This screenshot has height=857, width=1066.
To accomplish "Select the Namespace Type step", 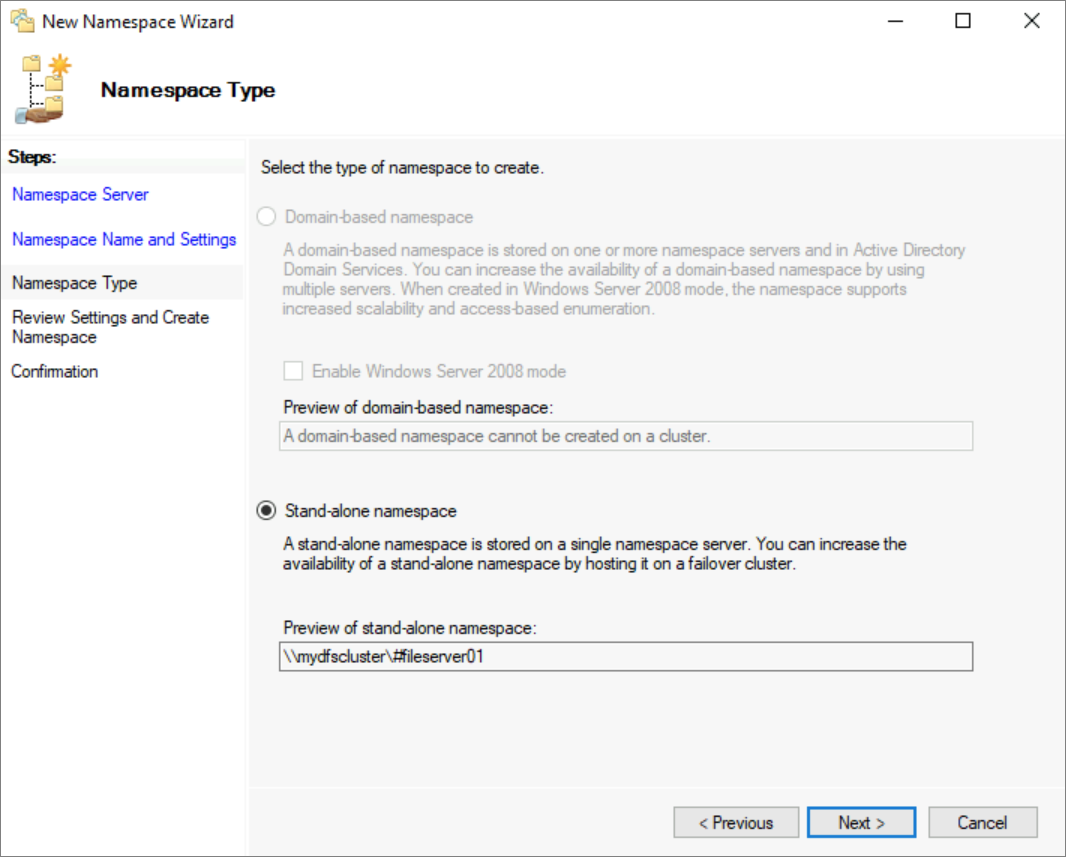I will [74, 283].
